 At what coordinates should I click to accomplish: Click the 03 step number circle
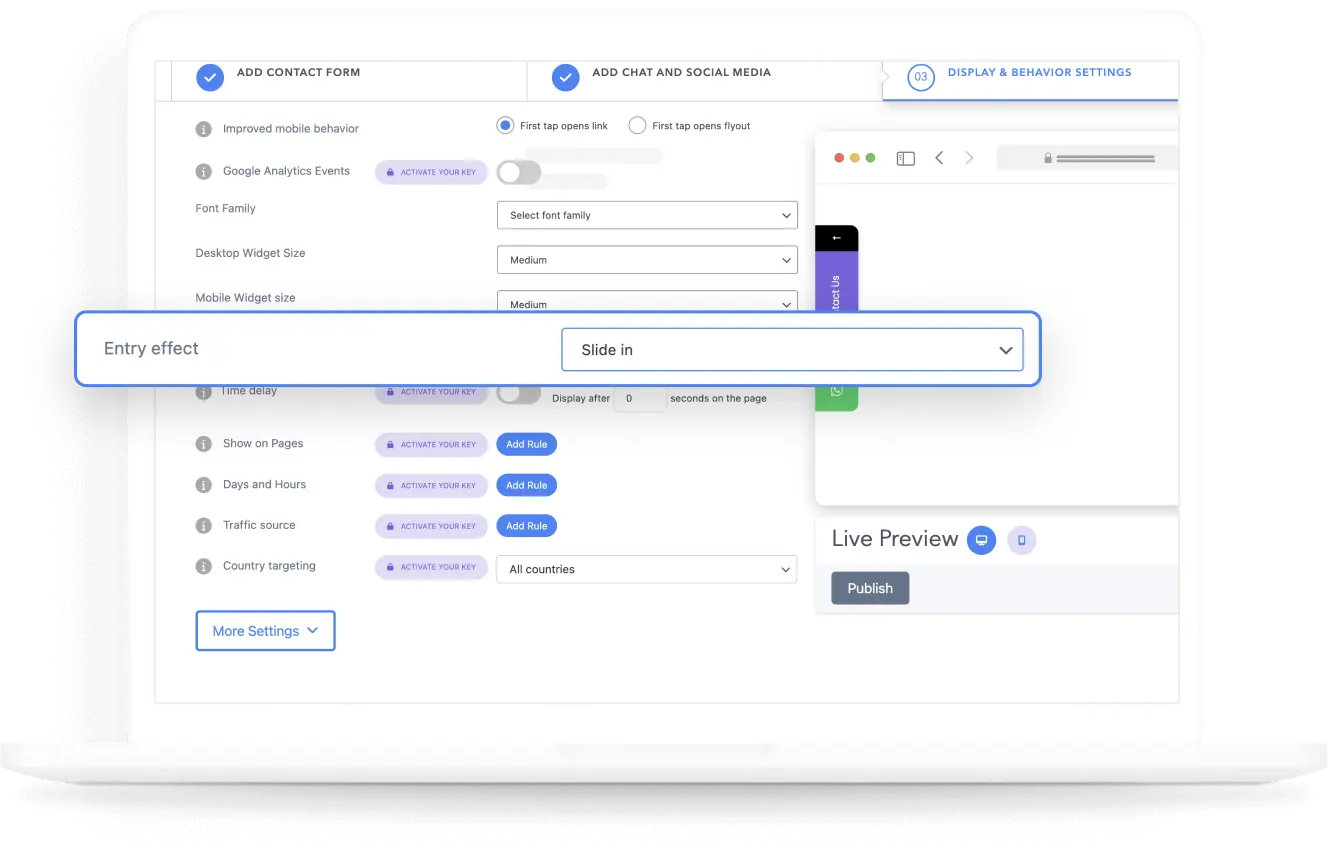(x=920, y=77)
